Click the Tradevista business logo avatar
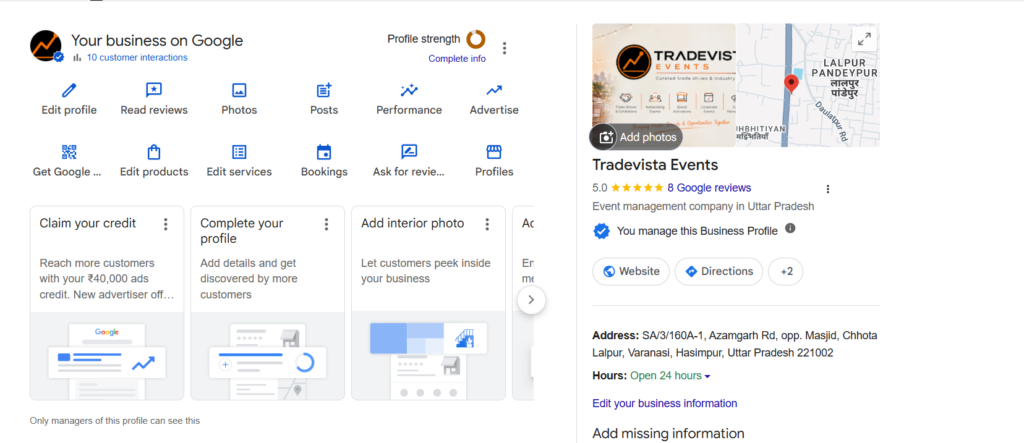 coord(46,46)
